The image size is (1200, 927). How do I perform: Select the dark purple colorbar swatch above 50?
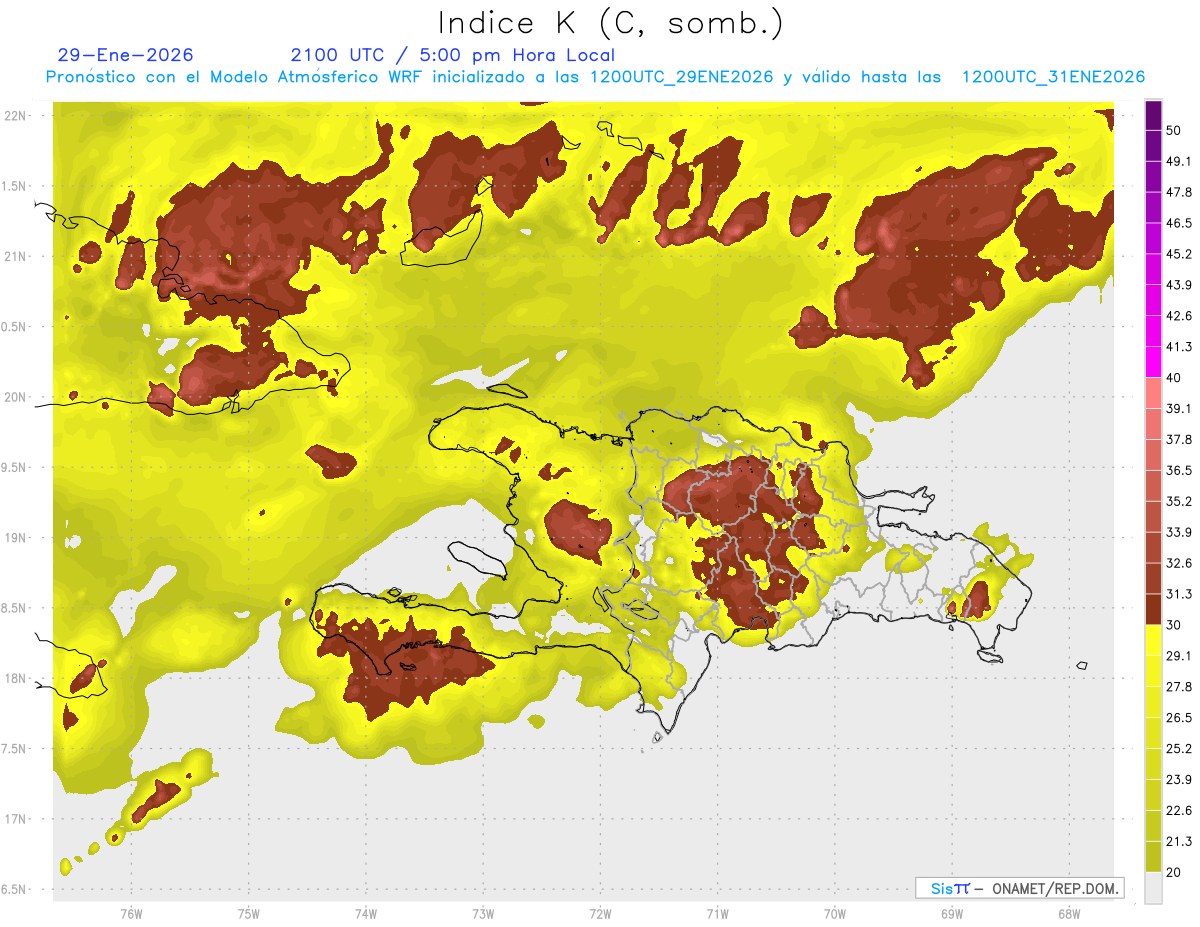pos(1153,115)
